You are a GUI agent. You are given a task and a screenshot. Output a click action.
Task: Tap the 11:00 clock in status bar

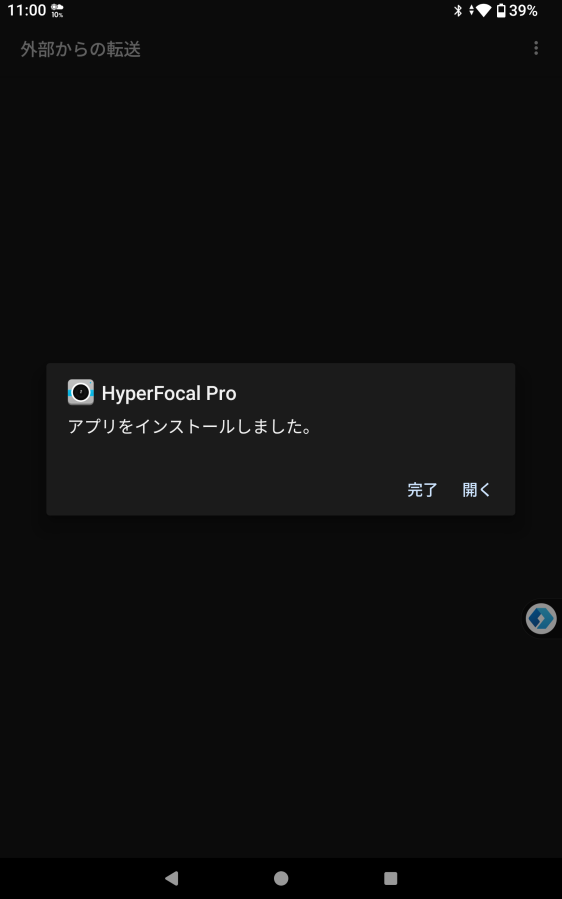tap(26, 10)
